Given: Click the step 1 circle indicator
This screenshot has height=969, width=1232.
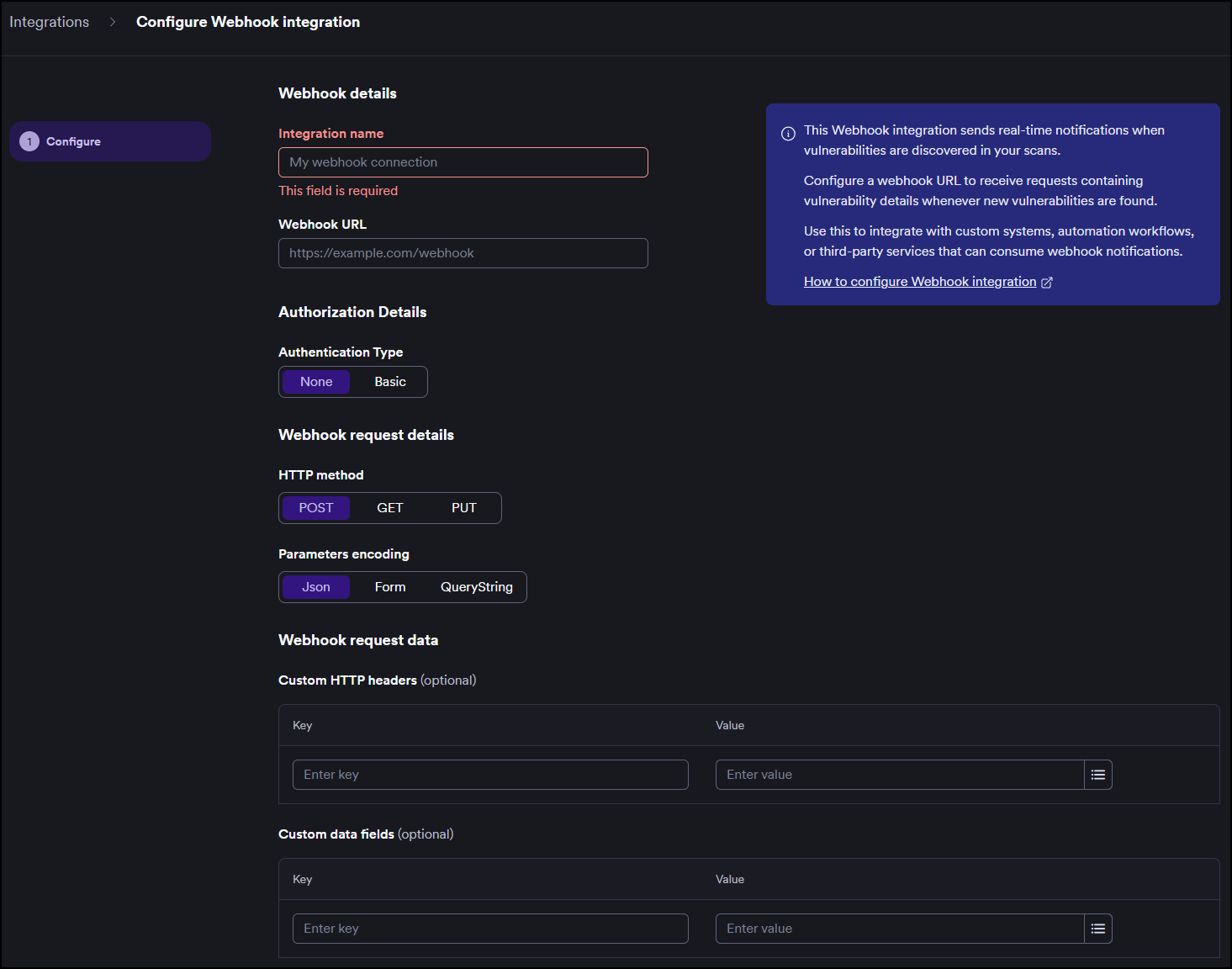Looking at the screenshot, I should [29, 140].
